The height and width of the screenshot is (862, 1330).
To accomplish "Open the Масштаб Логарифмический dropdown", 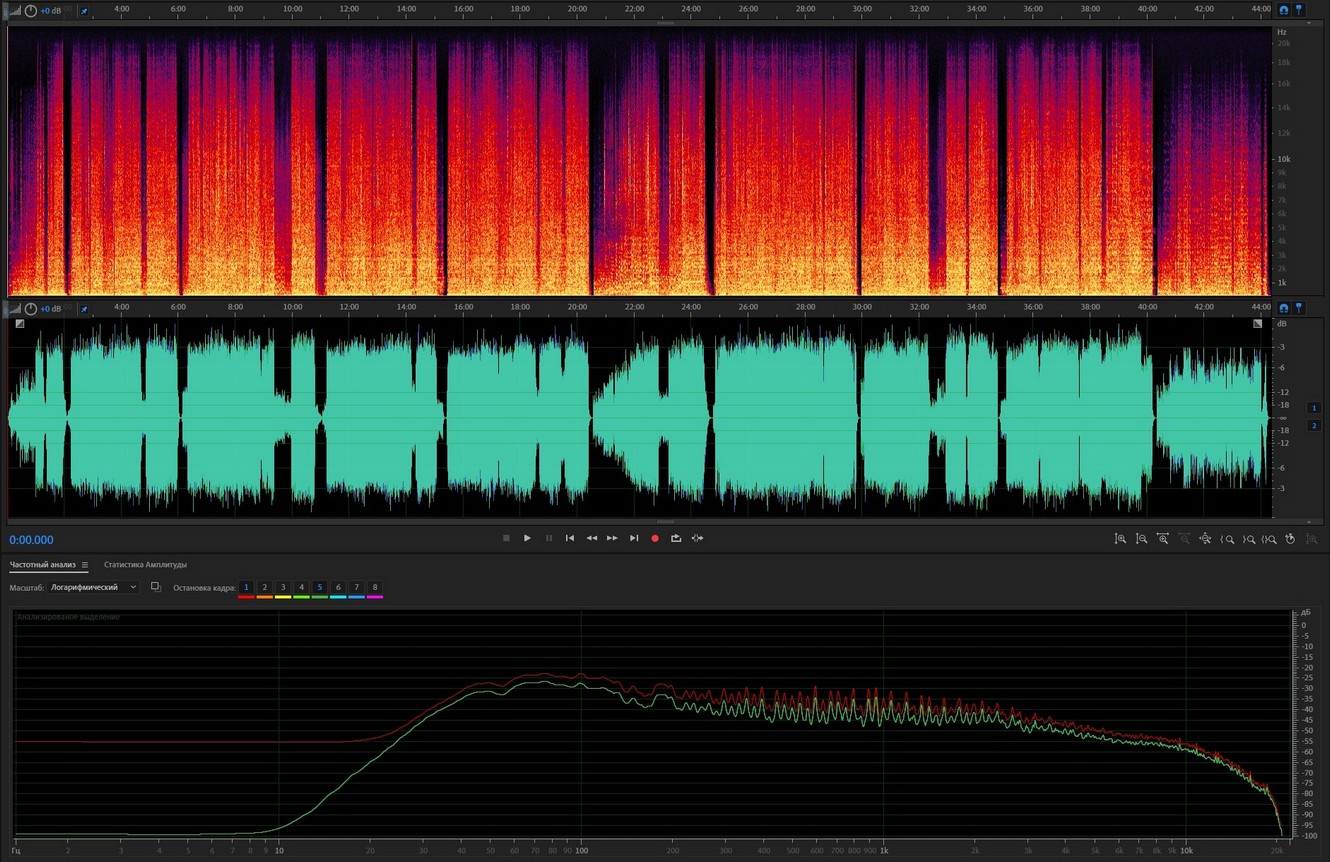I will (x=94, y=587).
